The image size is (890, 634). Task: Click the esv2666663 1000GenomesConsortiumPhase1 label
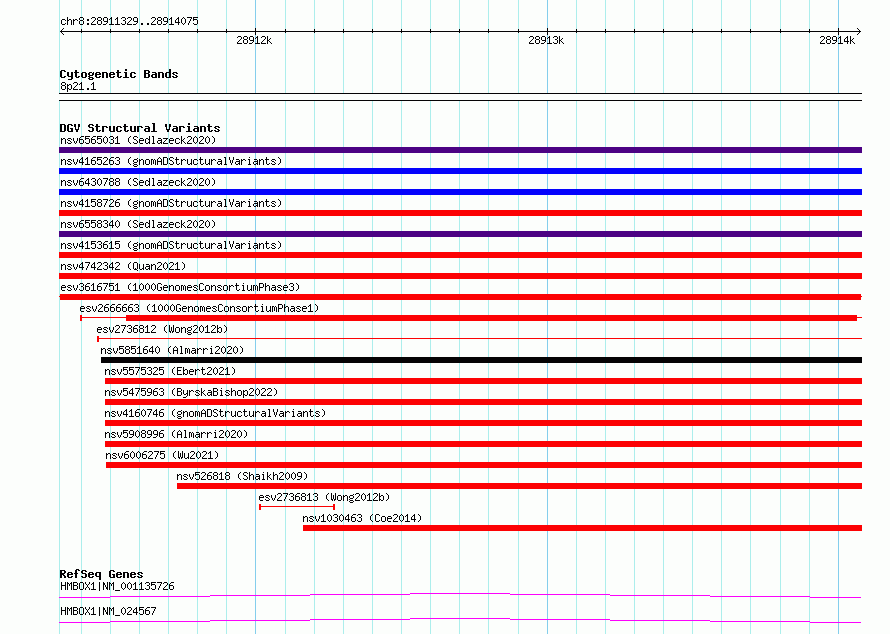click(199, 308)
